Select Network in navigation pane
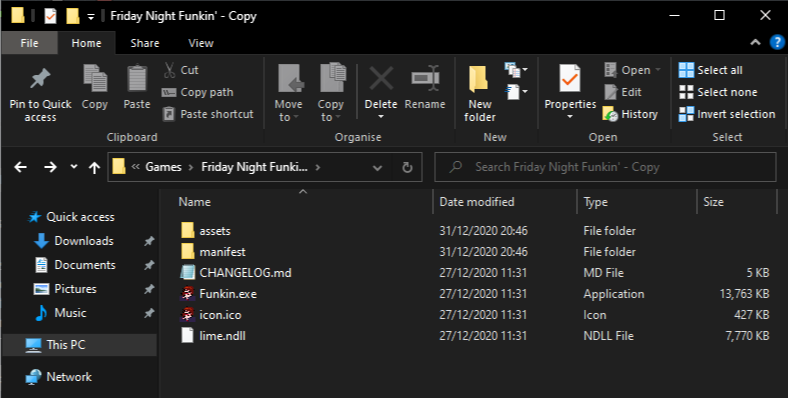Viewport: 788px width, 398px height. [x=69, y=377]
